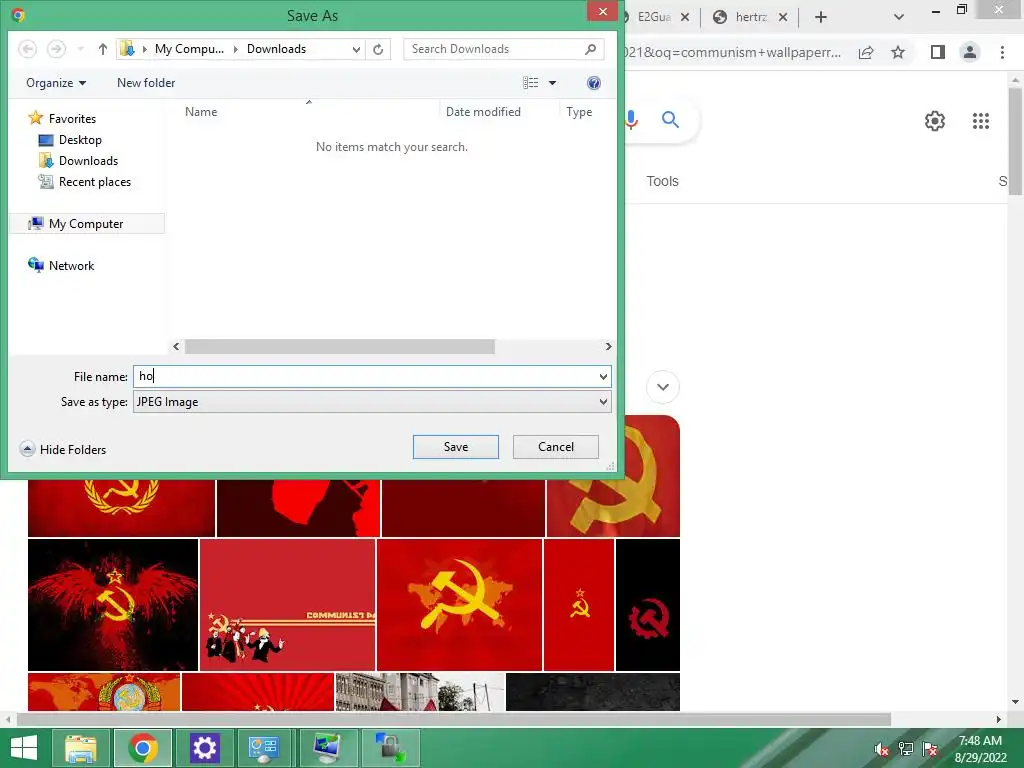Open the Control Panel taskbar icon
This screenshot has height=768, width=1024.
264,748
